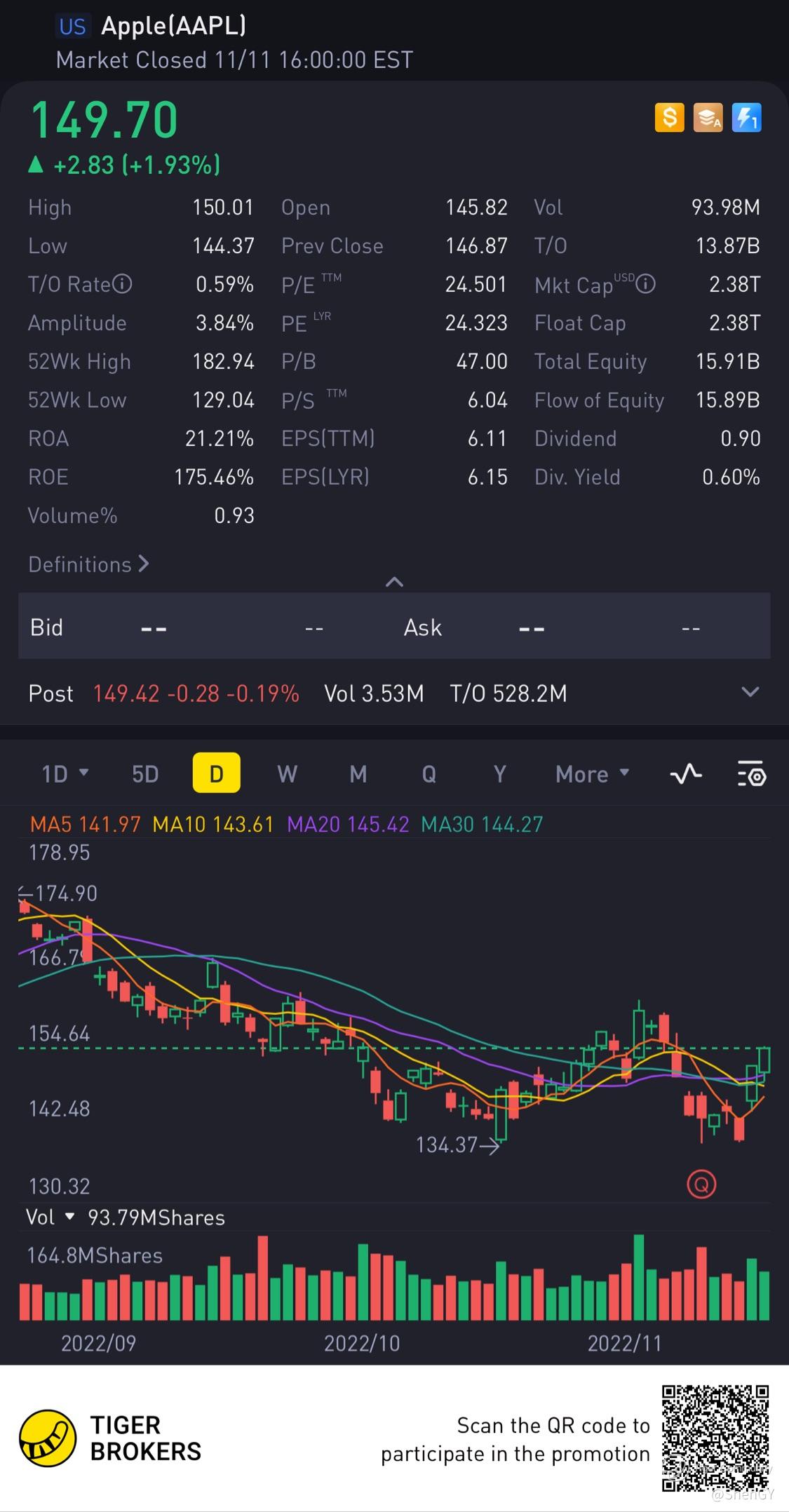
Task: Open the Vol indicator dropdown
Action: click(50, 1217)
